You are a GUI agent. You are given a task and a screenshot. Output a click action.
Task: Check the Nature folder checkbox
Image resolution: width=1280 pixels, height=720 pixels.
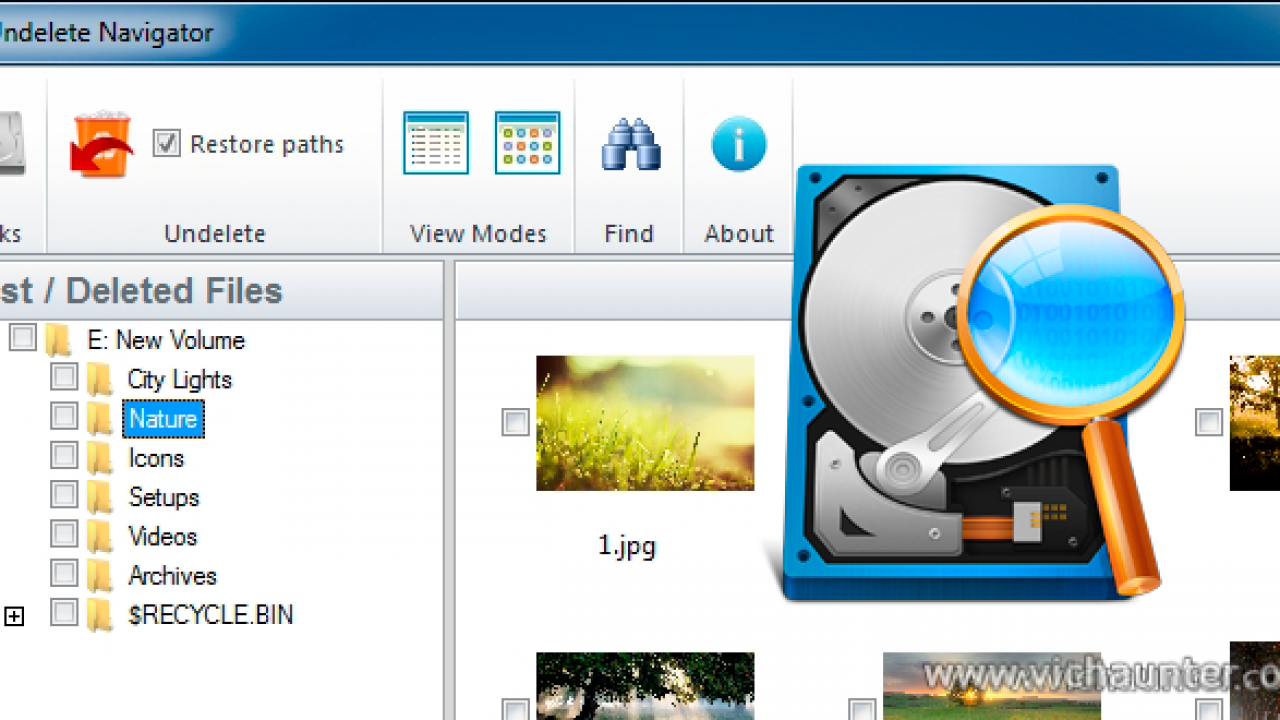click(64, 416)
